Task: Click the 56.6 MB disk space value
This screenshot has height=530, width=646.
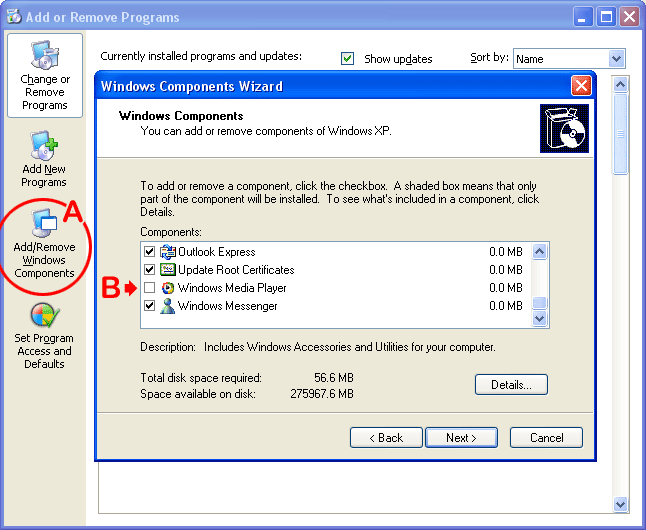Action: pyautogui.click(x=334, y=378)
